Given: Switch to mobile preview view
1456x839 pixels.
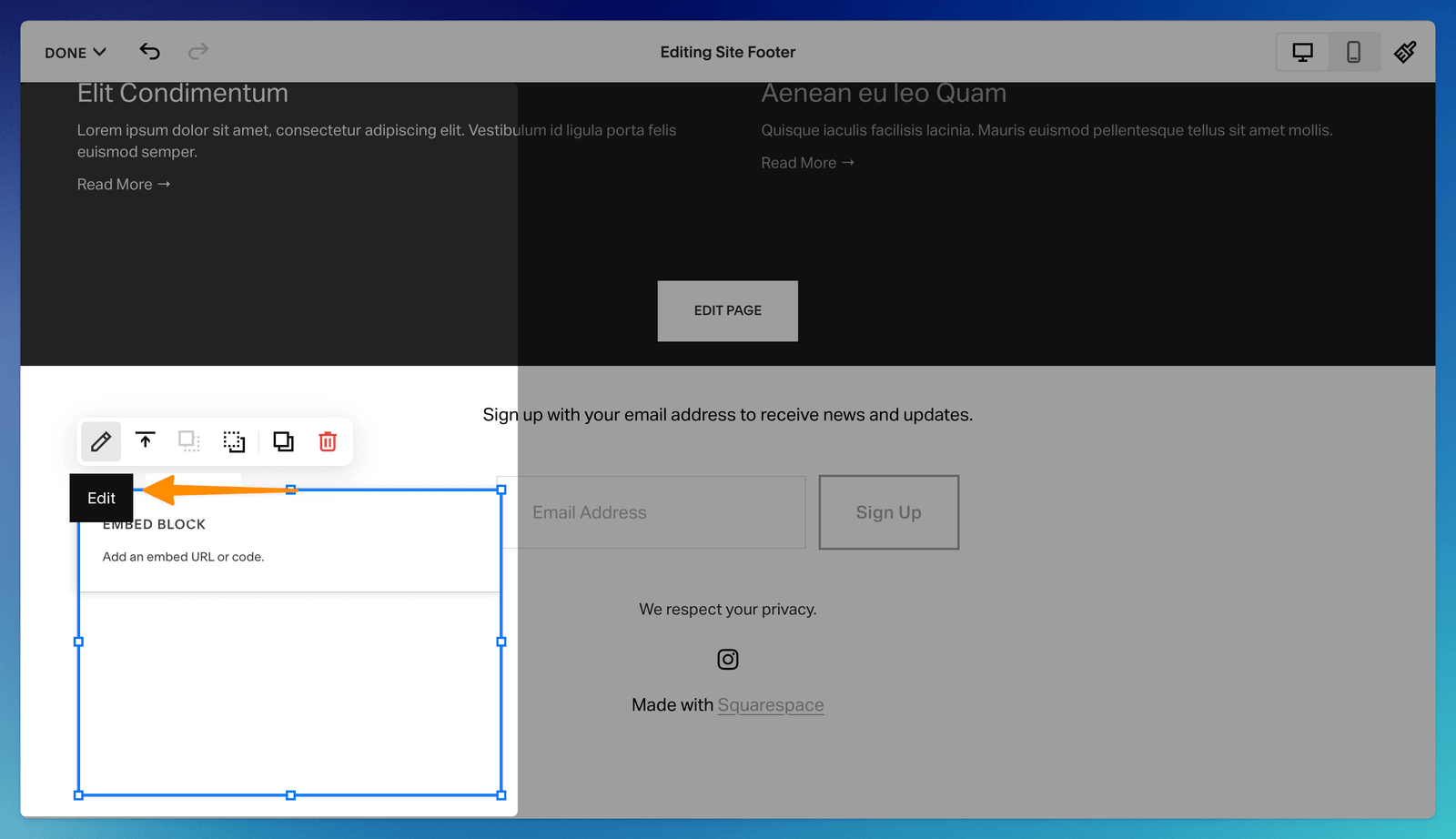Looking at the screenshot, I should pyautogui.click(x=1353, y=52).
